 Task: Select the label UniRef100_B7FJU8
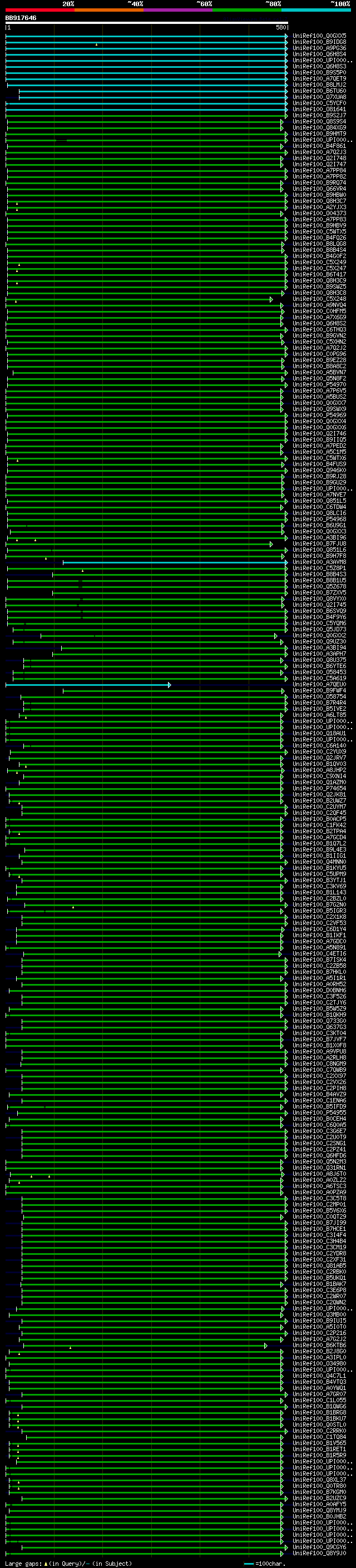319,544
